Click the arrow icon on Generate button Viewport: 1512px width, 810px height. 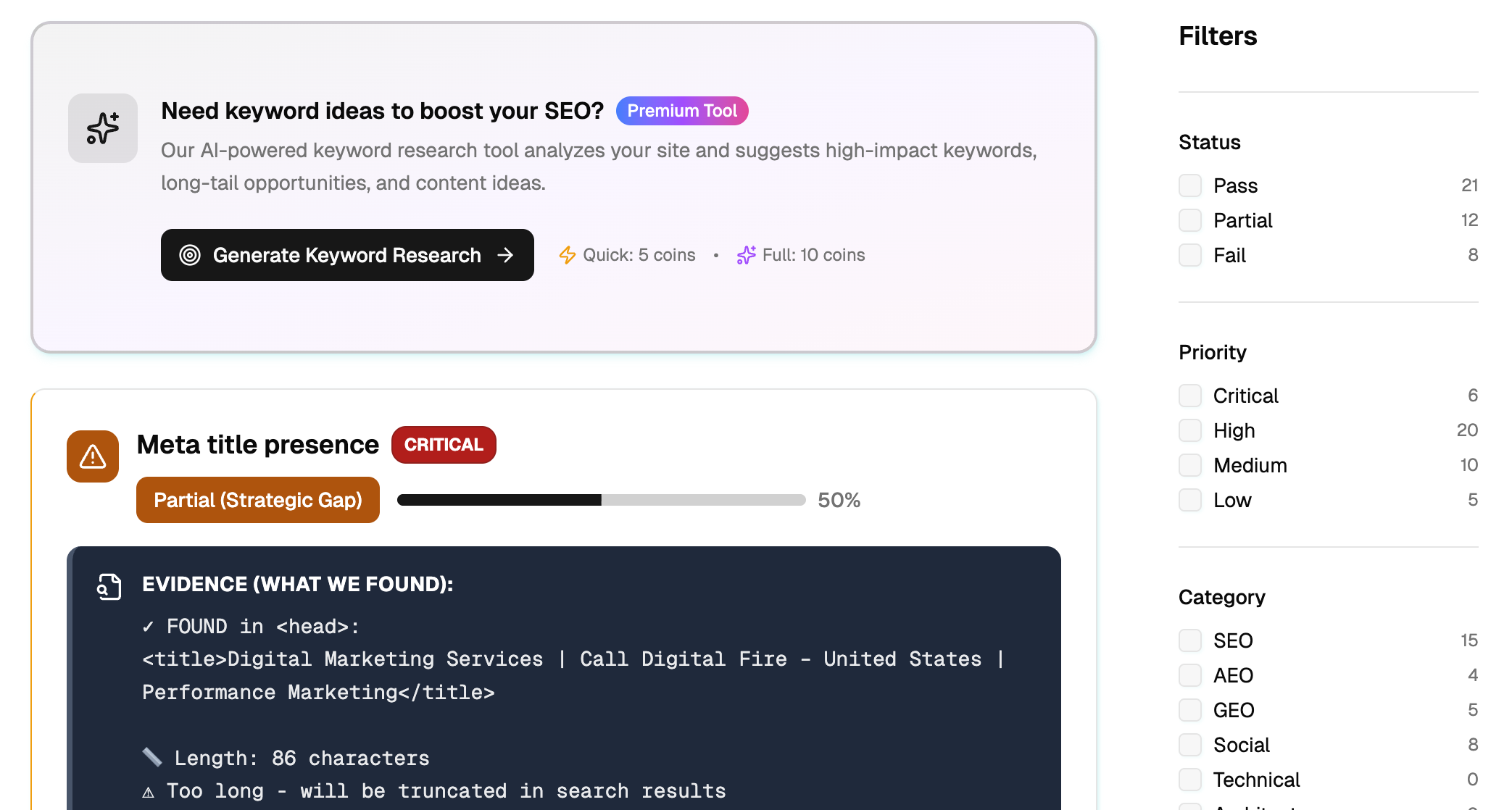pos(505,255)
